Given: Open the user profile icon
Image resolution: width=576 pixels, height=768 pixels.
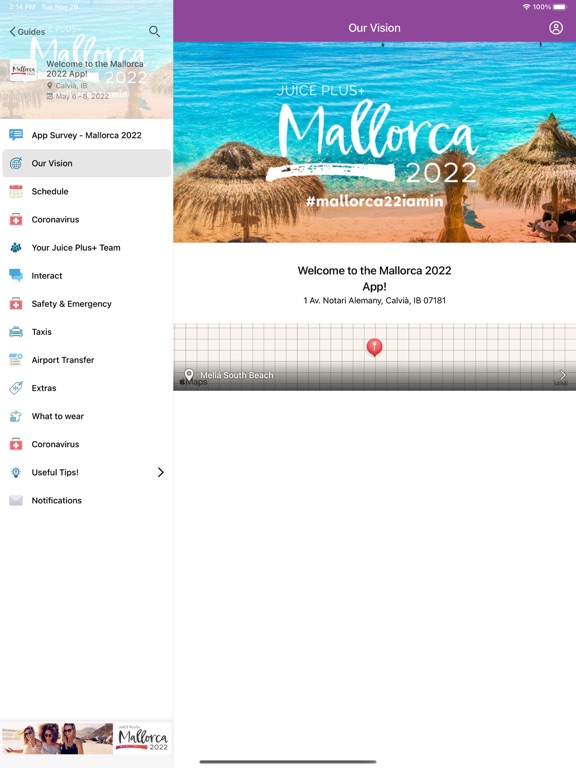Looking at the screenshot, I should point(556,28).
